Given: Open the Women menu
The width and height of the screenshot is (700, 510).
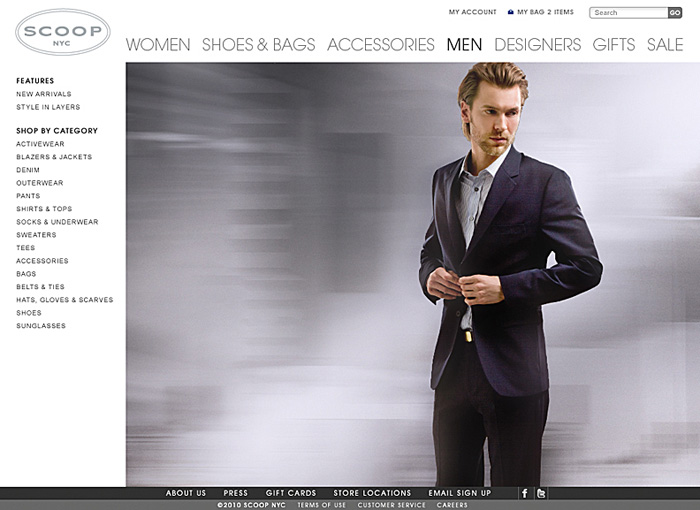Looking at the screenshot, I should coord(158,45).
